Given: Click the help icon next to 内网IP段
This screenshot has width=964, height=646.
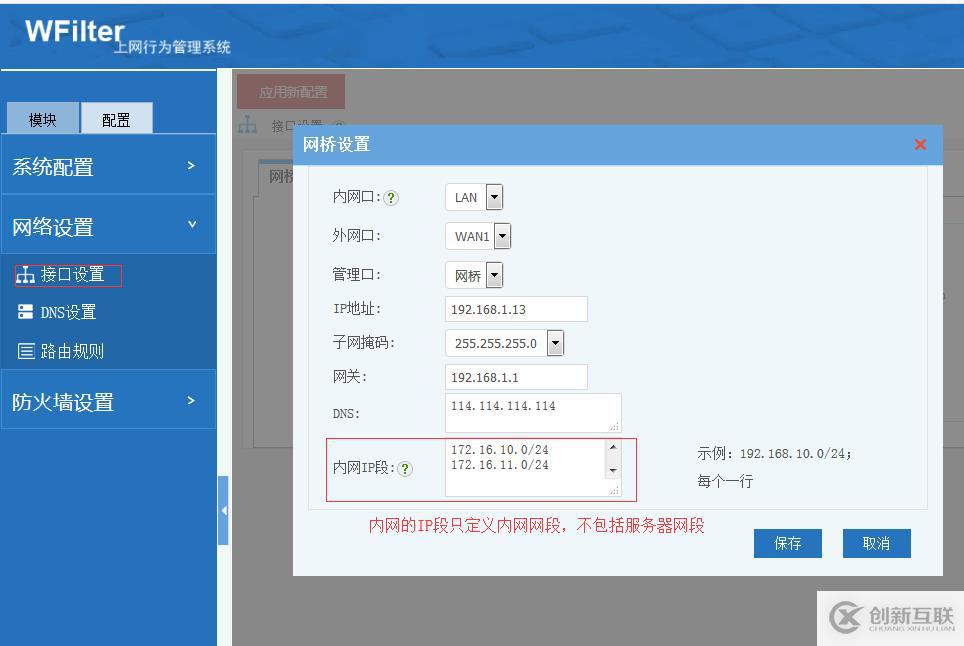Looking at the screenshot, I should pos(405,469).
